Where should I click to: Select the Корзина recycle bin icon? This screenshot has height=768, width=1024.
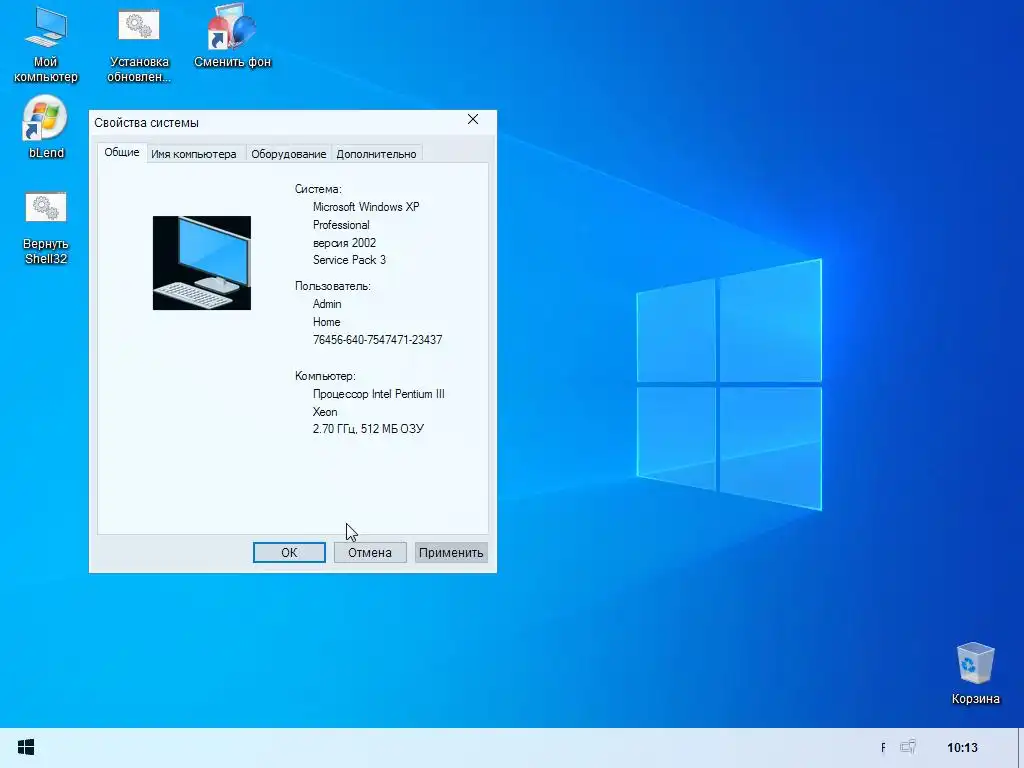976,673
